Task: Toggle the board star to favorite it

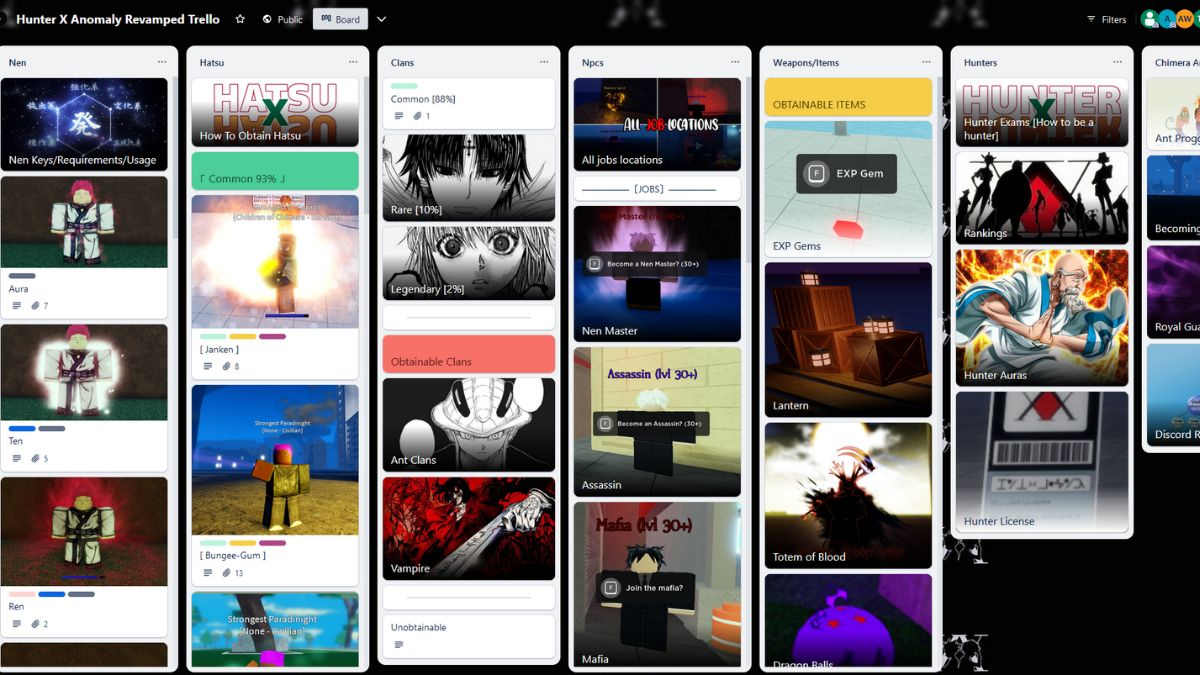Action: pos(239,18)
